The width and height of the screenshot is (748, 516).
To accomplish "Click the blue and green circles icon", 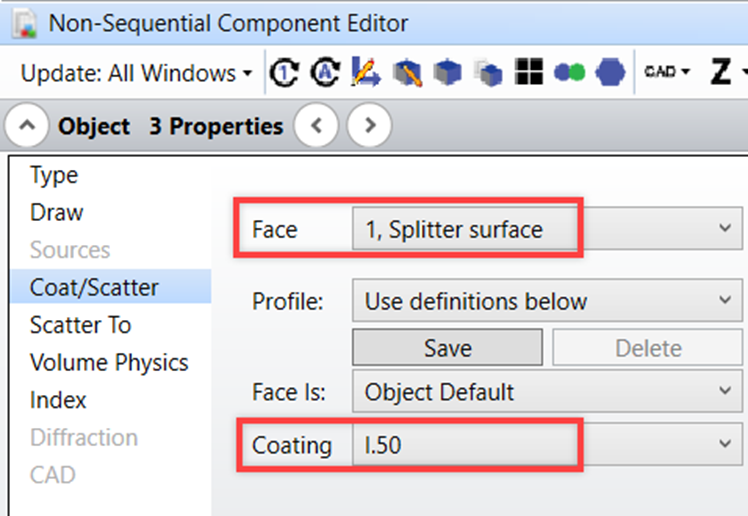I will (569, 73).
